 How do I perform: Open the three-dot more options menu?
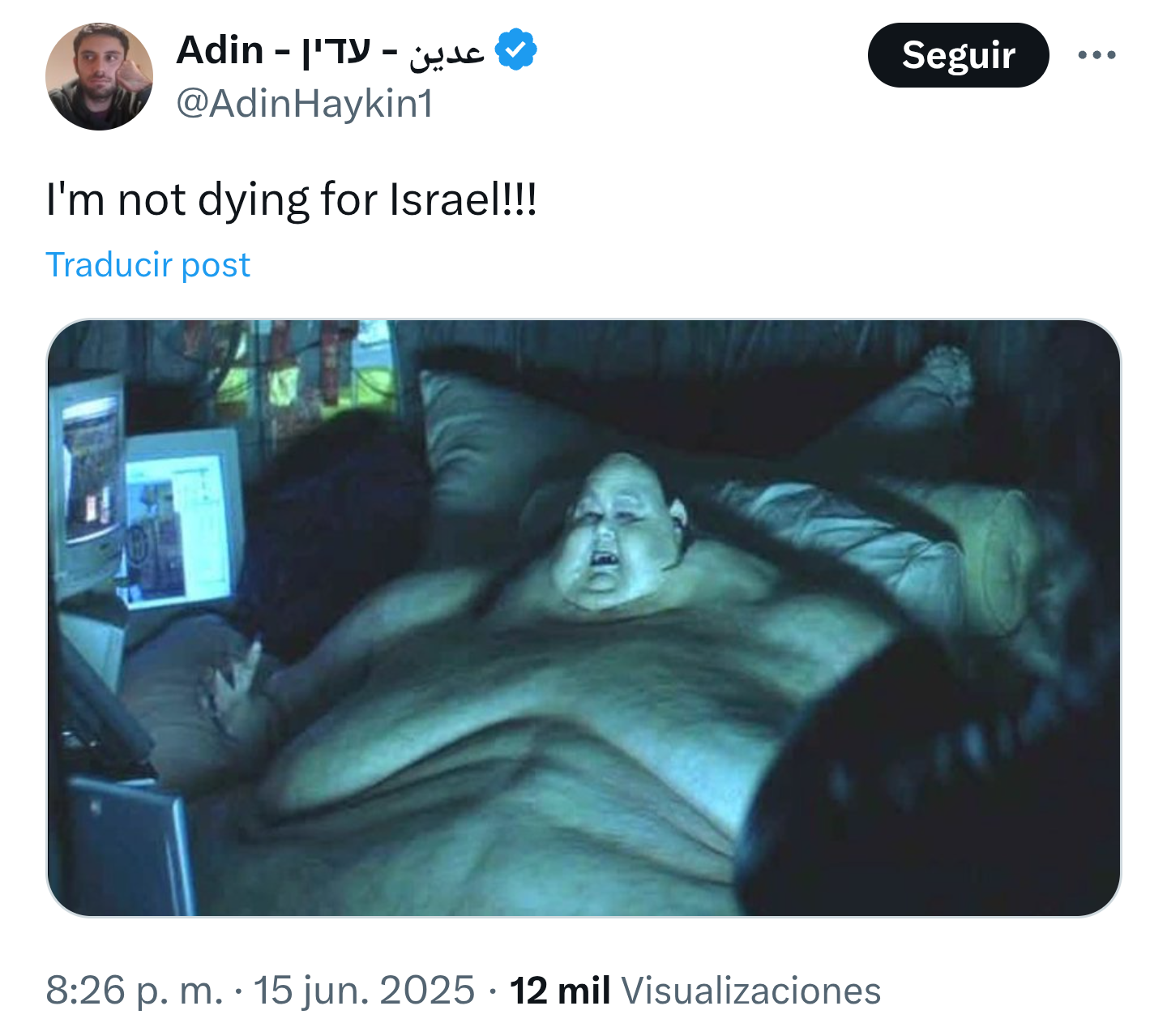[1096, 55]
